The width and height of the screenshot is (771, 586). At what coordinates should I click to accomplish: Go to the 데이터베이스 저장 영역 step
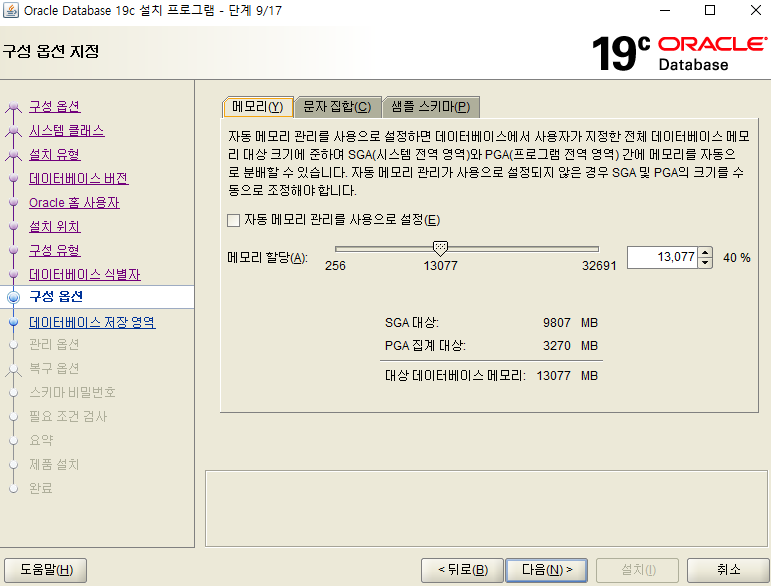92,322
